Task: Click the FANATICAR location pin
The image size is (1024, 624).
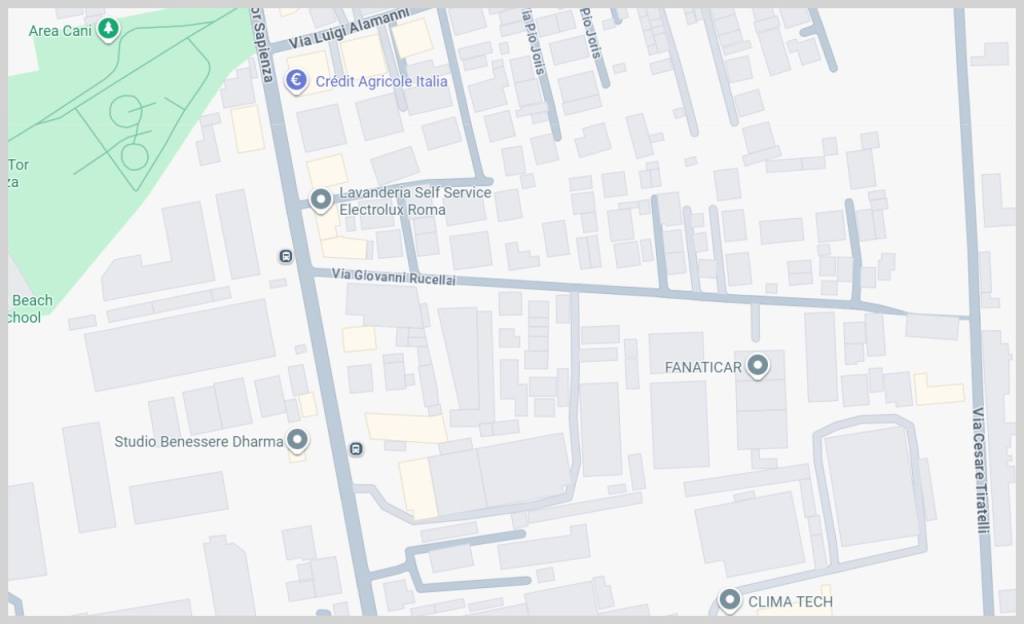Action: tap(758, 366)
